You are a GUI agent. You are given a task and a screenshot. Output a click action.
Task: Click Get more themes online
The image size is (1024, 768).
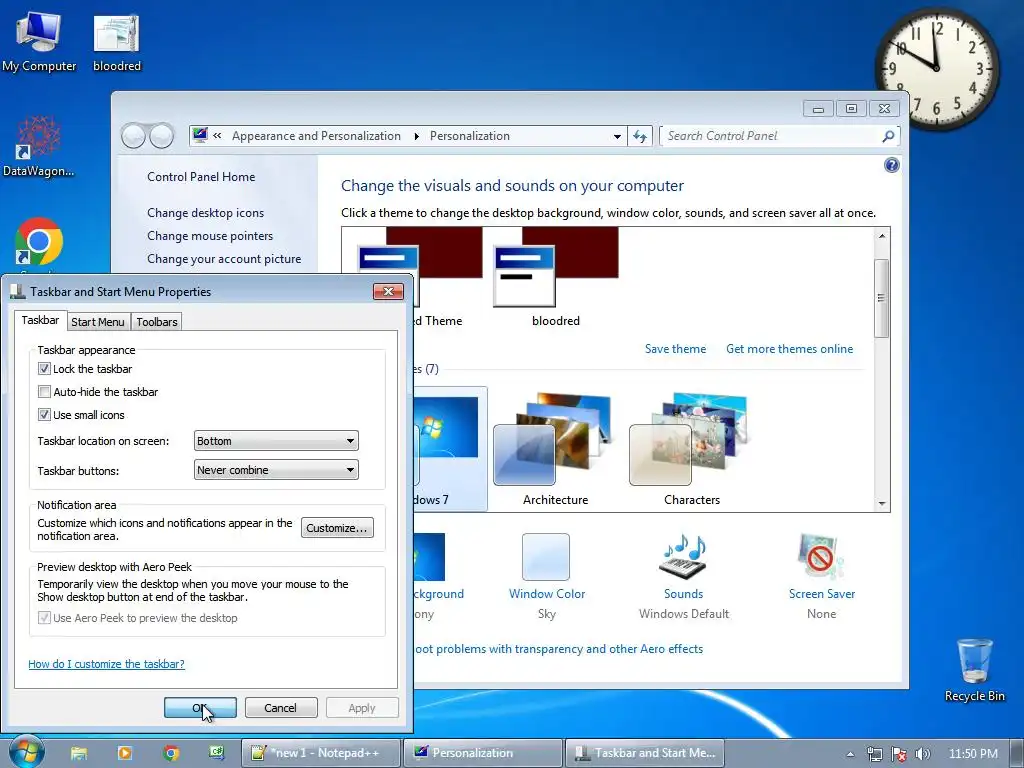coord(790,349)
